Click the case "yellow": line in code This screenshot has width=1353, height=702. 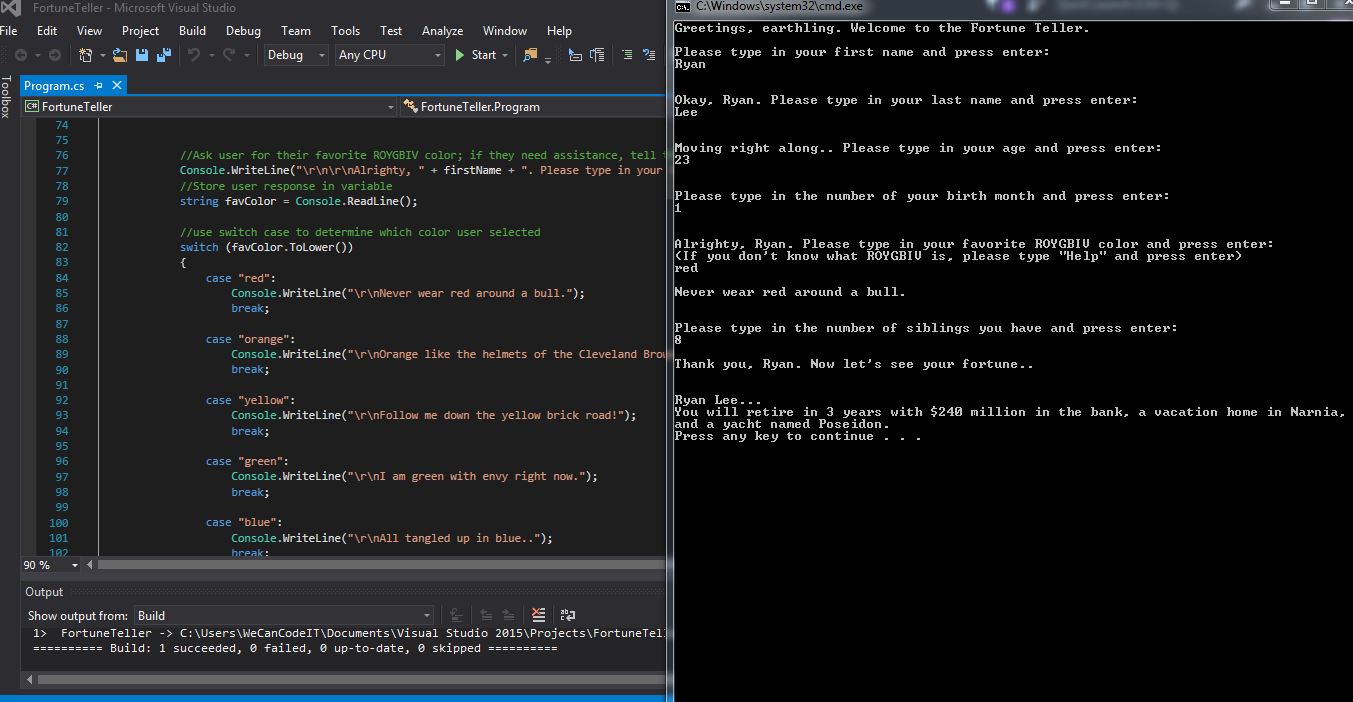click(250, 400)
